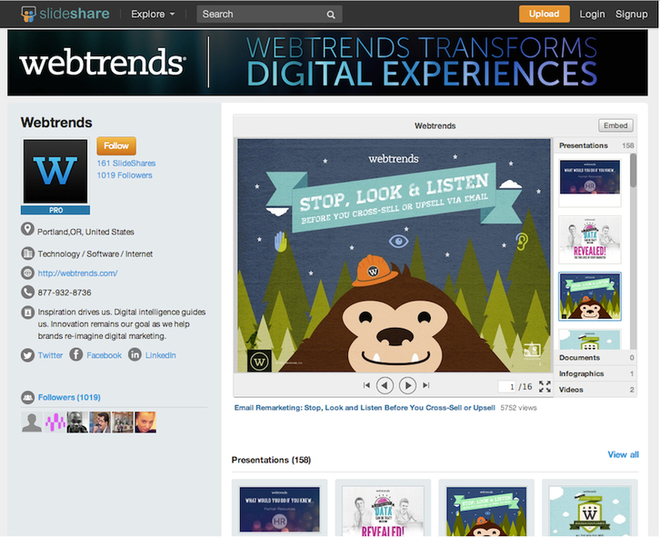Click the Webtrends banner advertisement
The width and height of the screenshot is (660, 537).
327,63
